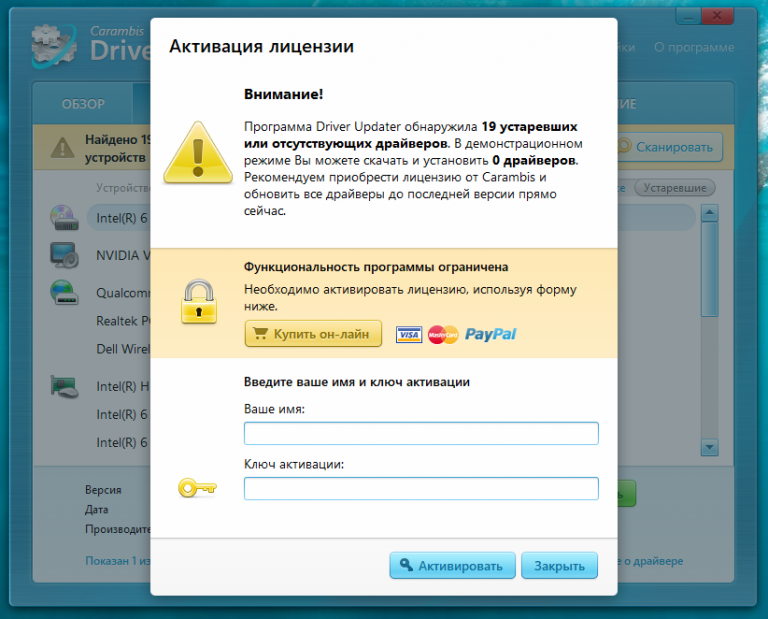This screenshot has width=768, height=619.
Task: Focus the Ваше имя input field
Action: [421, 433]
